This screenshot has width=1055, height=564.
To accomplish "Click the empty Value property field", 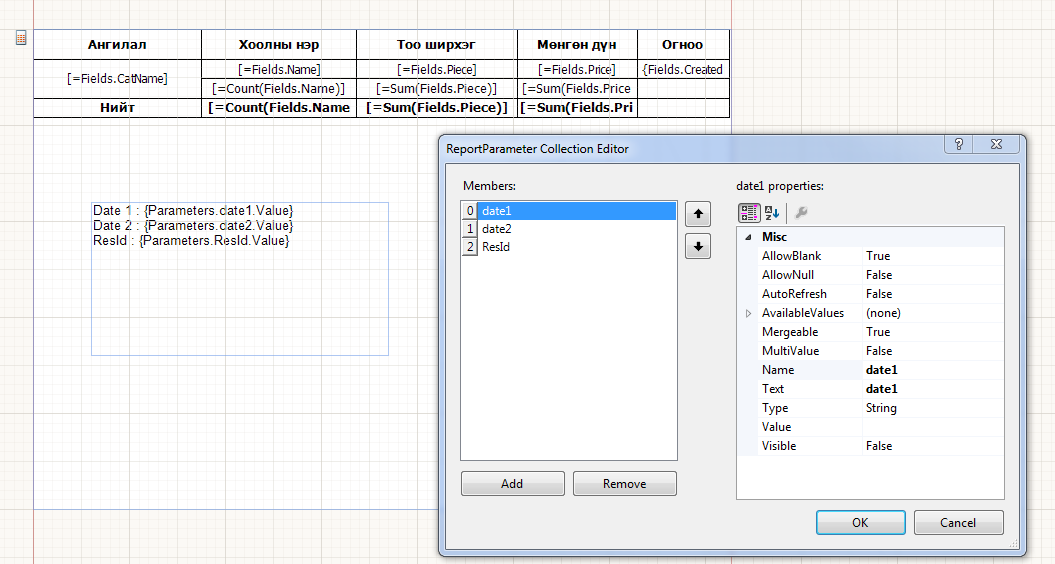I will pyautogui.click(x=932, y=427).
